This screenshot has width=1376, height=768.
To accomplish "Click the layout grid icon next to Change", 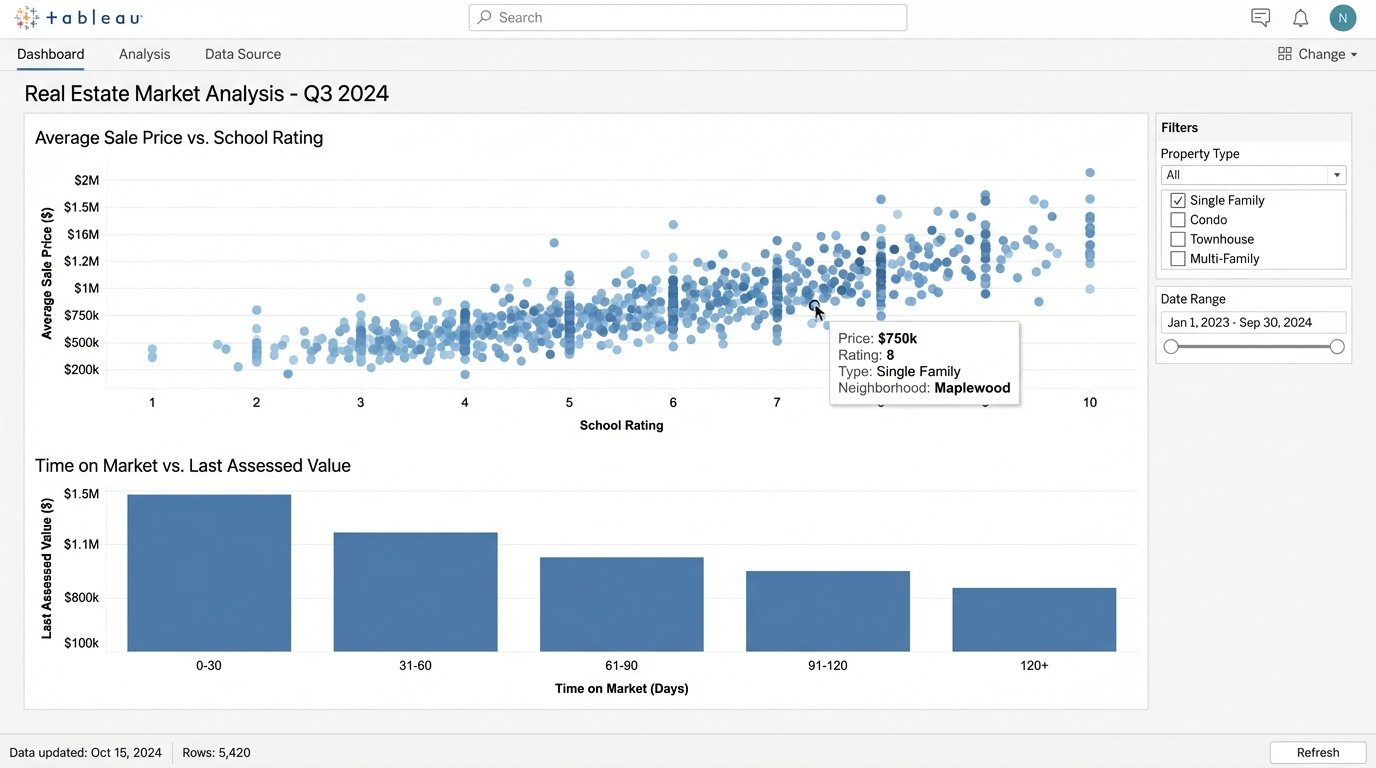I will click(1284, 54).
